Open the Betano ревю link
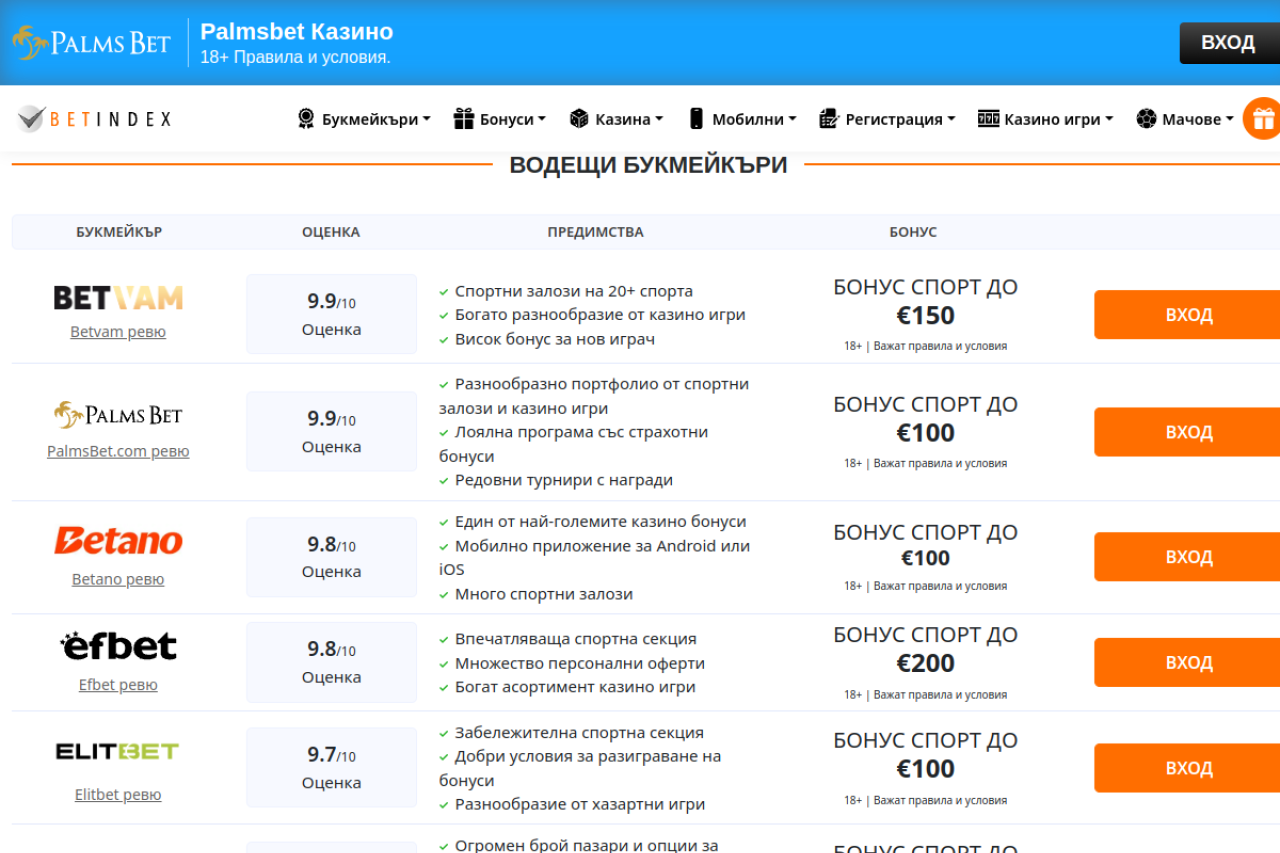The image size is (1280, 853). [x=118, y=579]
